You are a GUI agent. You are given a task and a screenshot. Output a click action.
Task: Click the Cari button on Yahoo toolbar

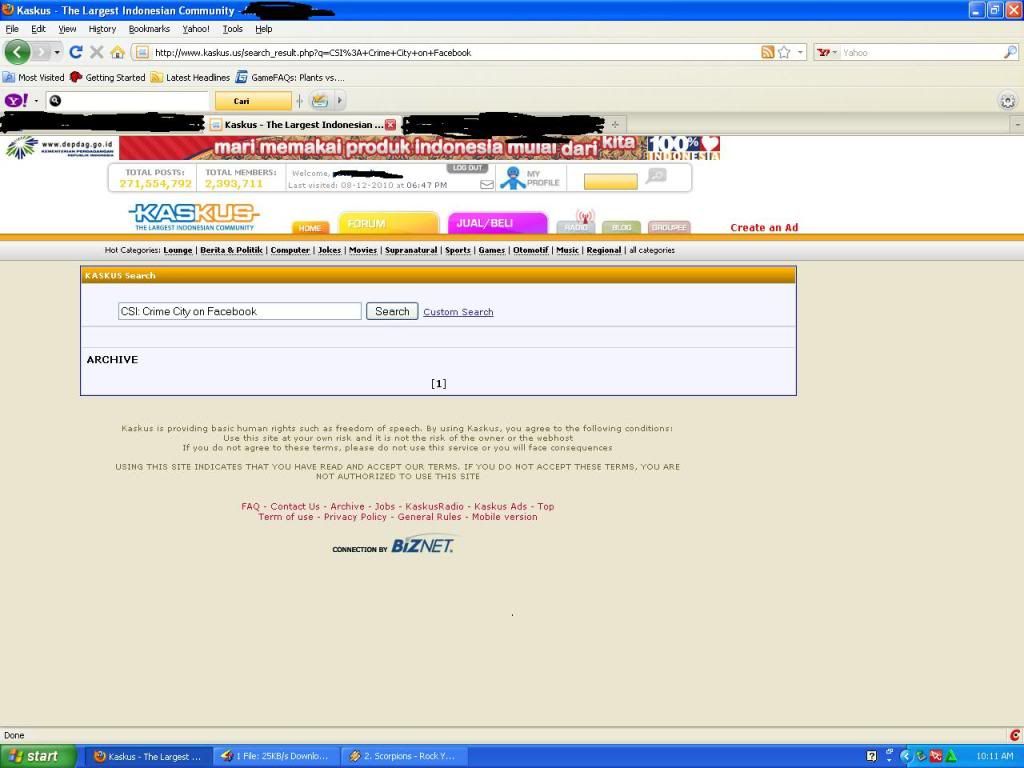253,101
